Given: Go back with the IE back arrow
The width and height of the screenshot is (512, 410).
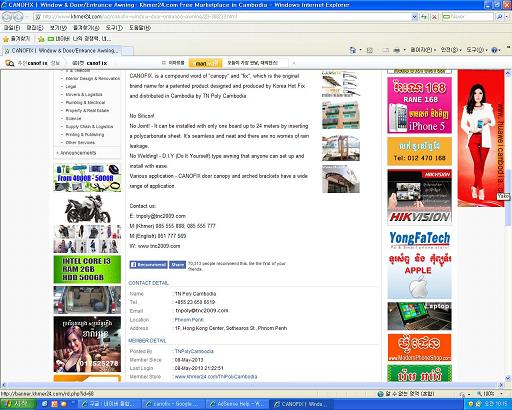Looking at the screenshot, I should coord(7,16).
